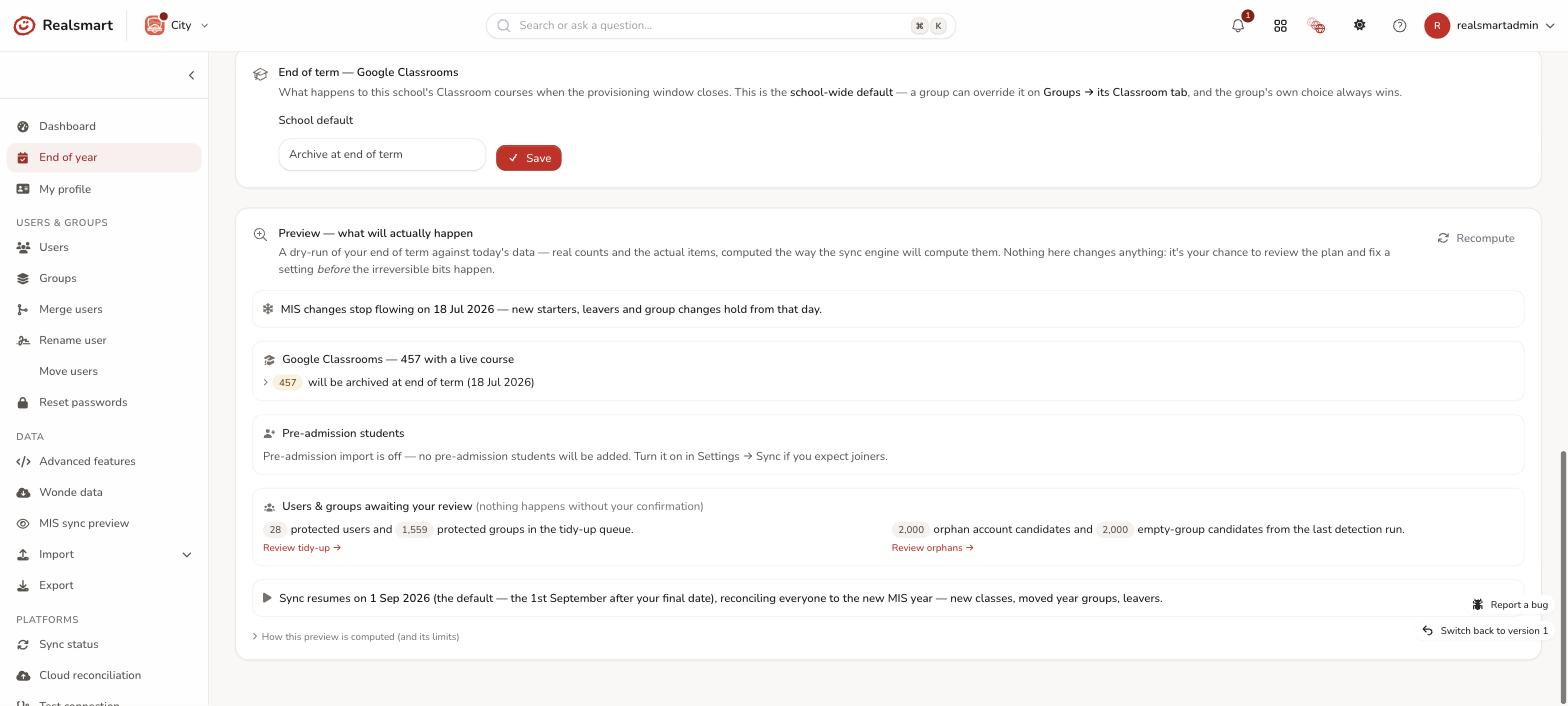Screen dimensions: 1568x706
Task: Click the Review tidy-up link
Action: click(302, 548)
